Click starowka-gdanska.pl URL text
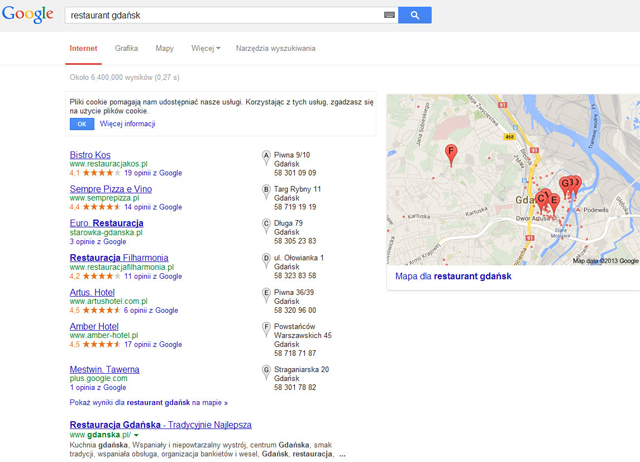 pyautogui.click(x=106, y=233)
